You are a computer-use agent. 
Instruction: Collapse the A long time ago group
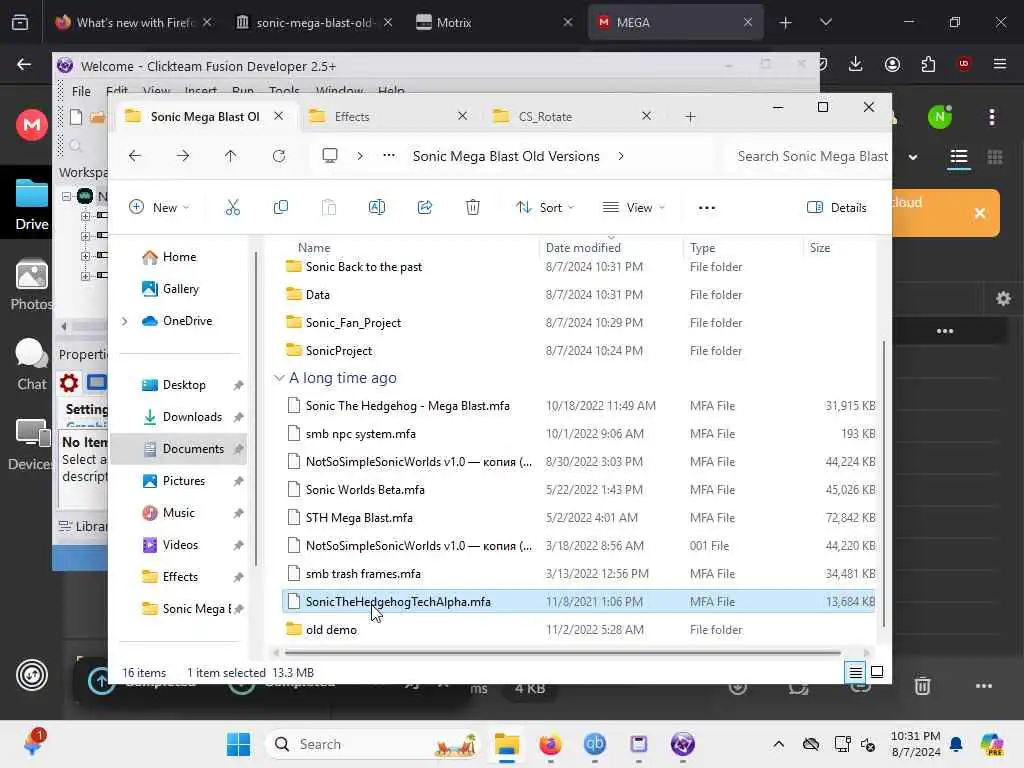pos(279,378)
